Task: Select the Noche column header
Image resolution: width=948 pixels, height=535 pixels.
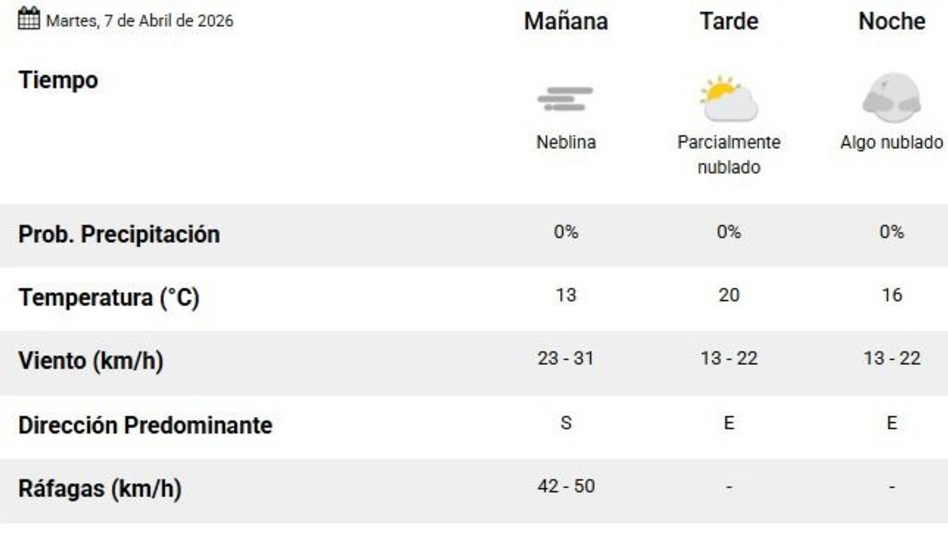Action: point(891,21)
